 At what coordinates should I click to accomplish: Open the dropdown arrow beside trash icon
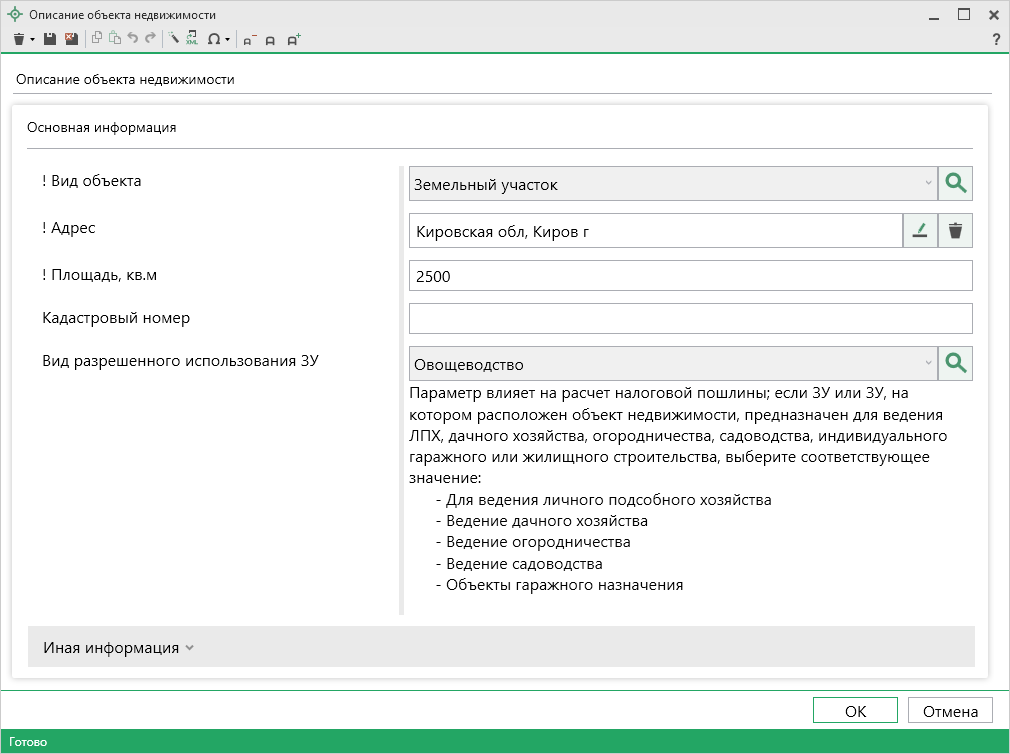(x=32, y=41)
